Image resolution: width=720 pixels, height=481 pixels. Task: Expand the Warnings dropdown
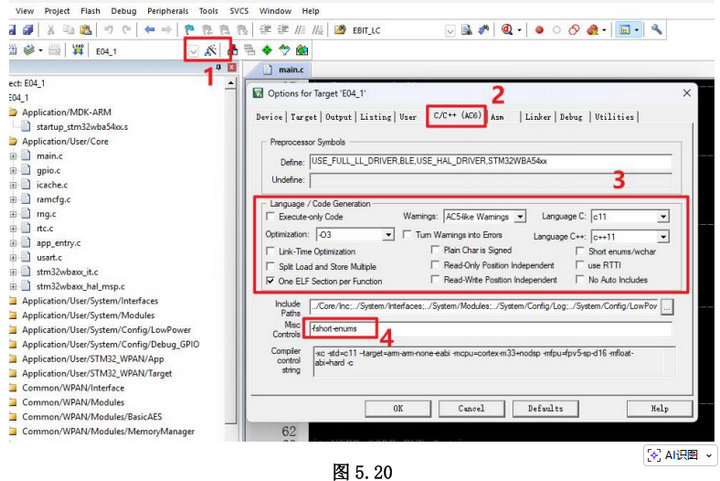(520, 216)
